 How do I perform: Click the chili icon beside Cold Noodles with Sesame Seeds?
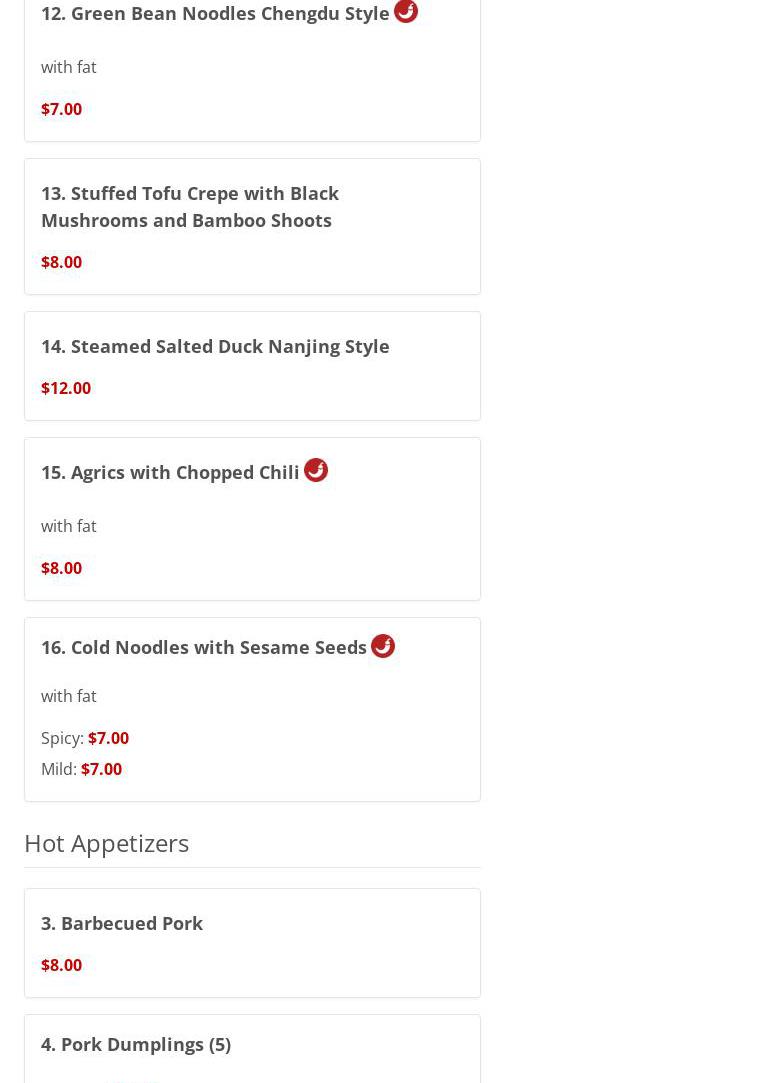pos(383,646)
